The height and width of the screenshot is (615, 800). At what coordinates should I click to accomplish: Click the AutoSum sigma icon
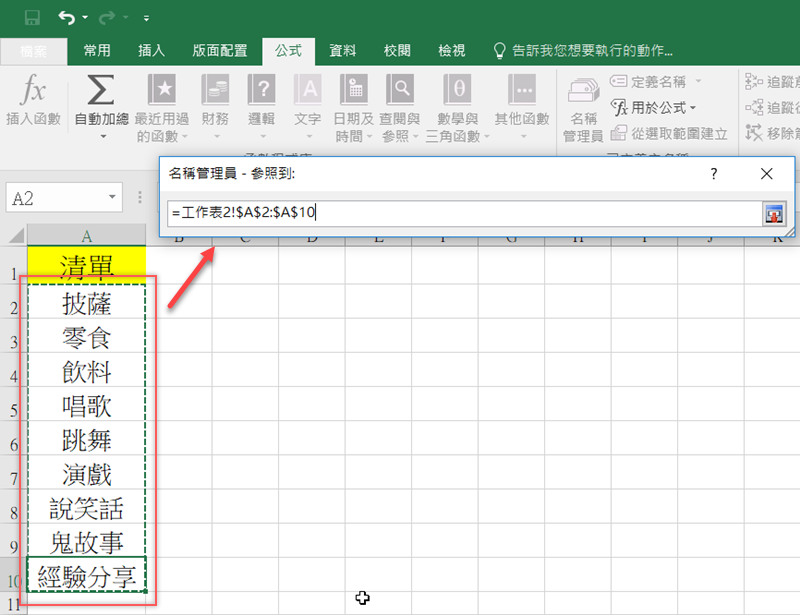point(100,92)
